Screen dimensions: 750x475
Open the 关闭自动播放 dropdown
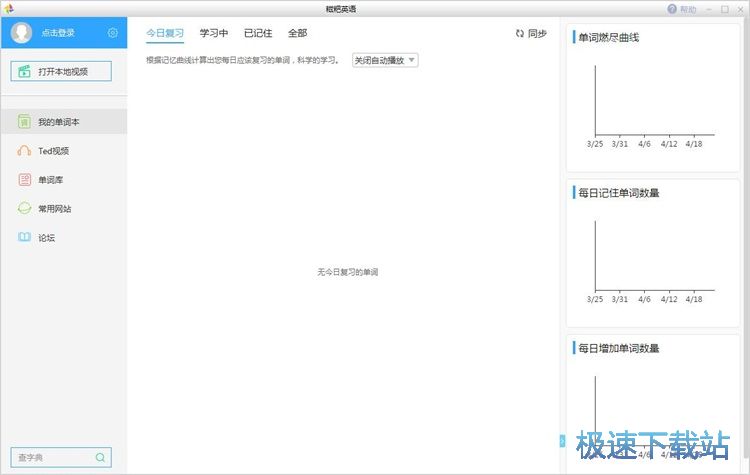pos(385,60)
